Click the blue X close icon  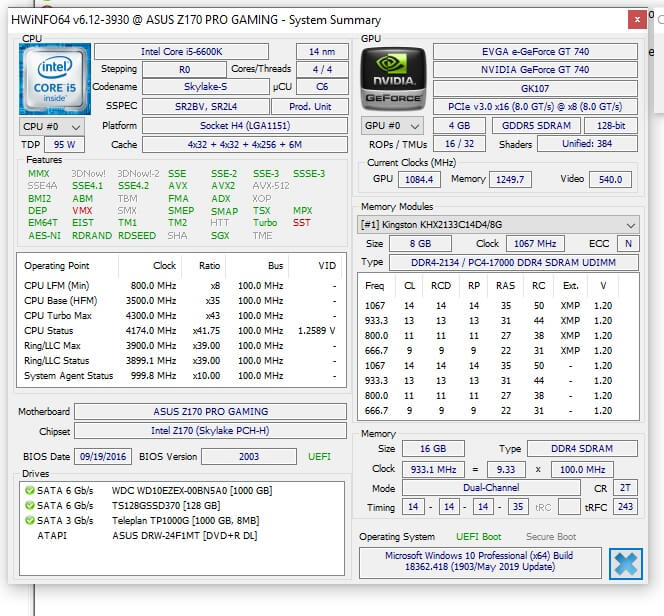(x=625, y=563)
